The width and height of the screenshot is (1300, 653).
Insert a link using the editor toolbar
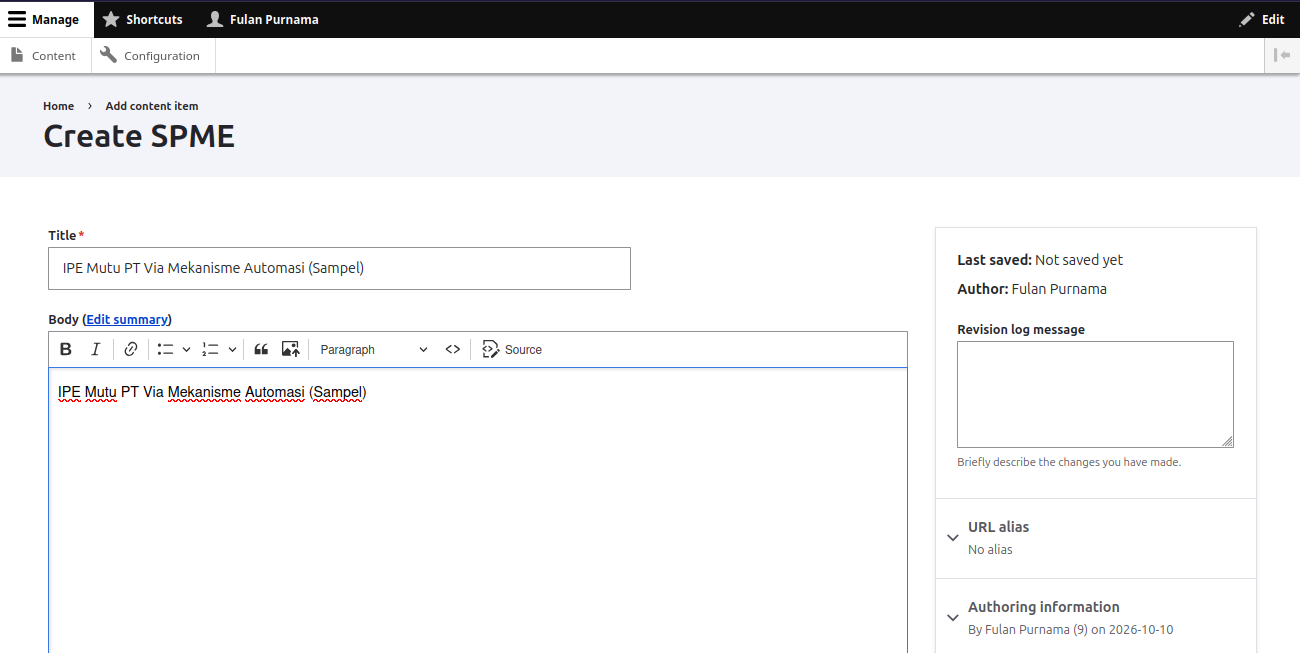(131, 349)
